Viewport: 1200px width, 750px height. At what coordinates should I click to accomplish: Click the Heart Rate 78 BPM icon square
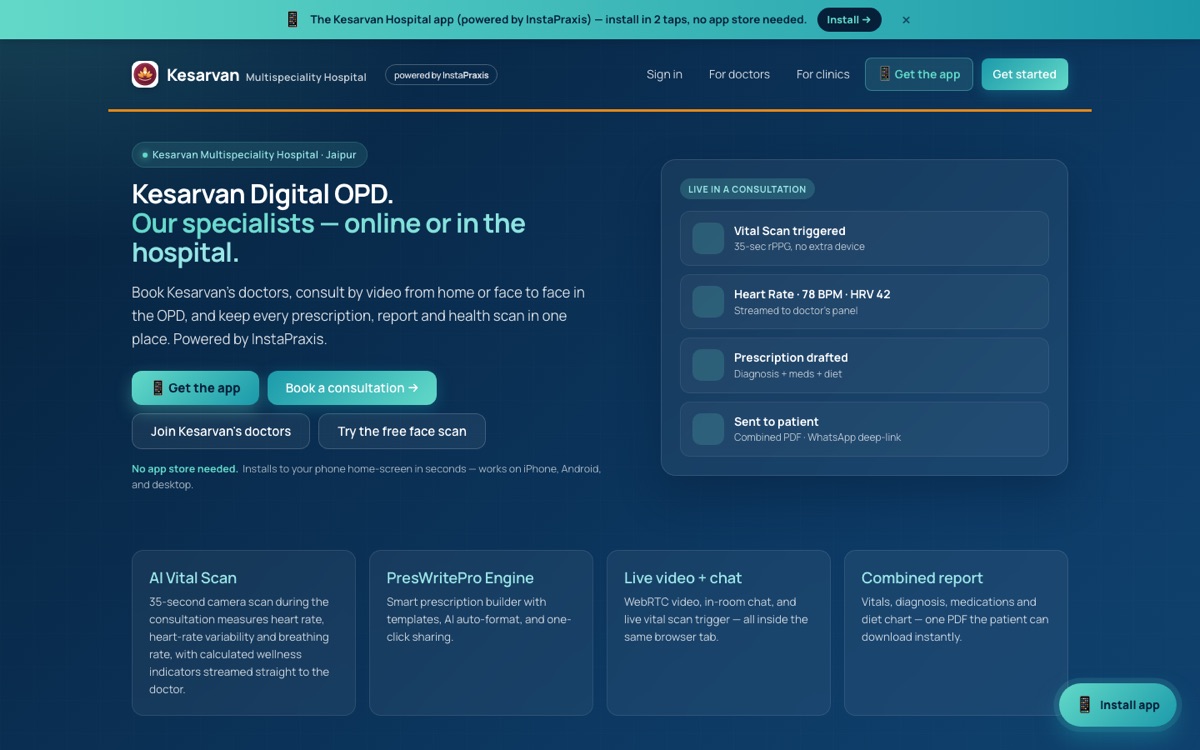point(708,302)
